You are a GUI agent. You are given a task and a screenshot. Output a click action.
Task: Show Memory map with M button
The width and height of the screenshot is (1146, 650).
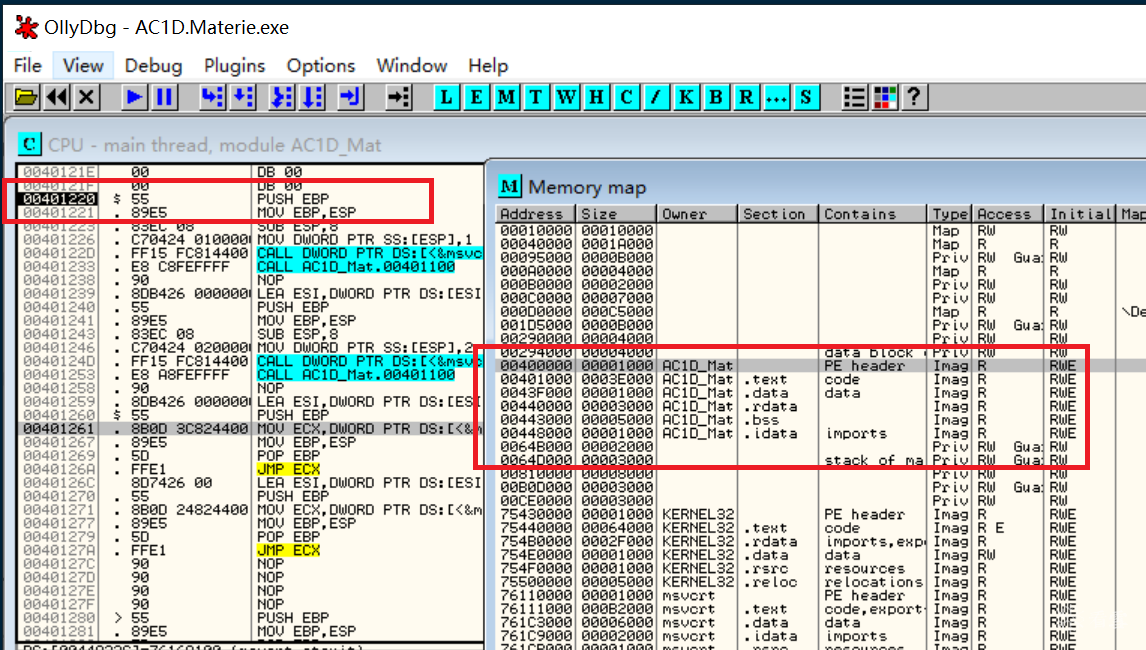pos(506,97)
